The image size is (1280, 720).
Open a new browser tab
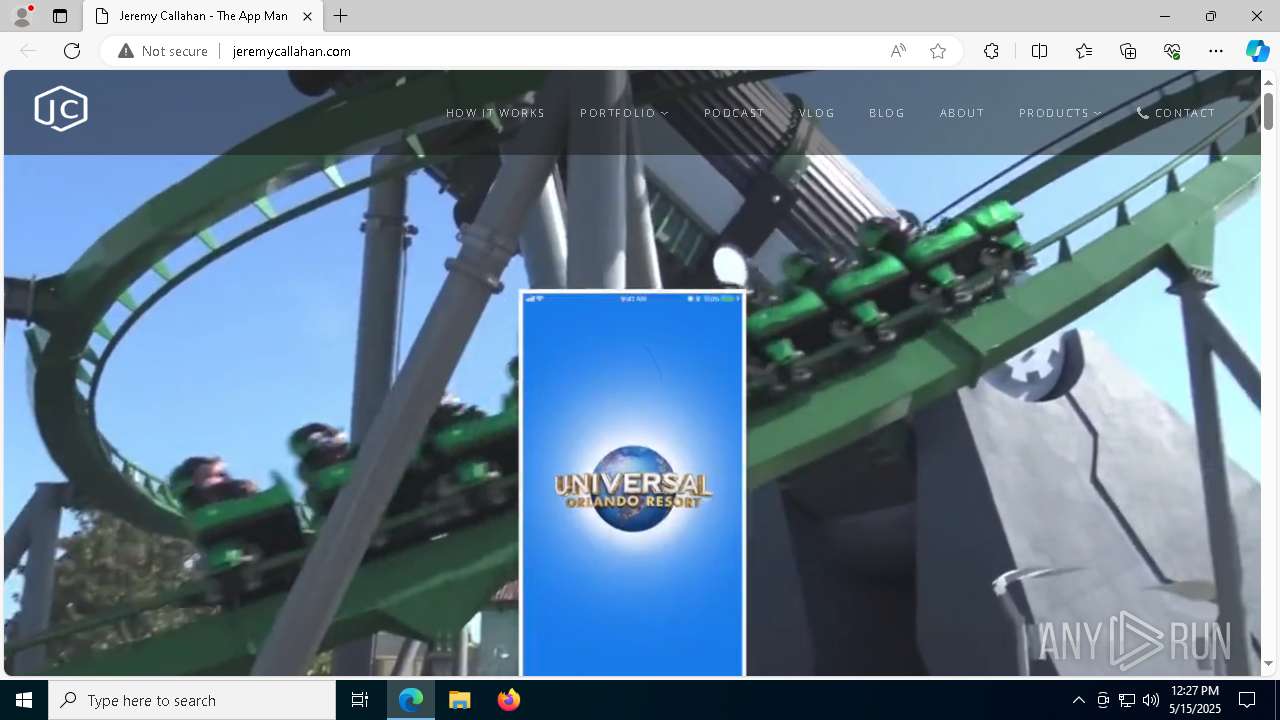point(341,16)
